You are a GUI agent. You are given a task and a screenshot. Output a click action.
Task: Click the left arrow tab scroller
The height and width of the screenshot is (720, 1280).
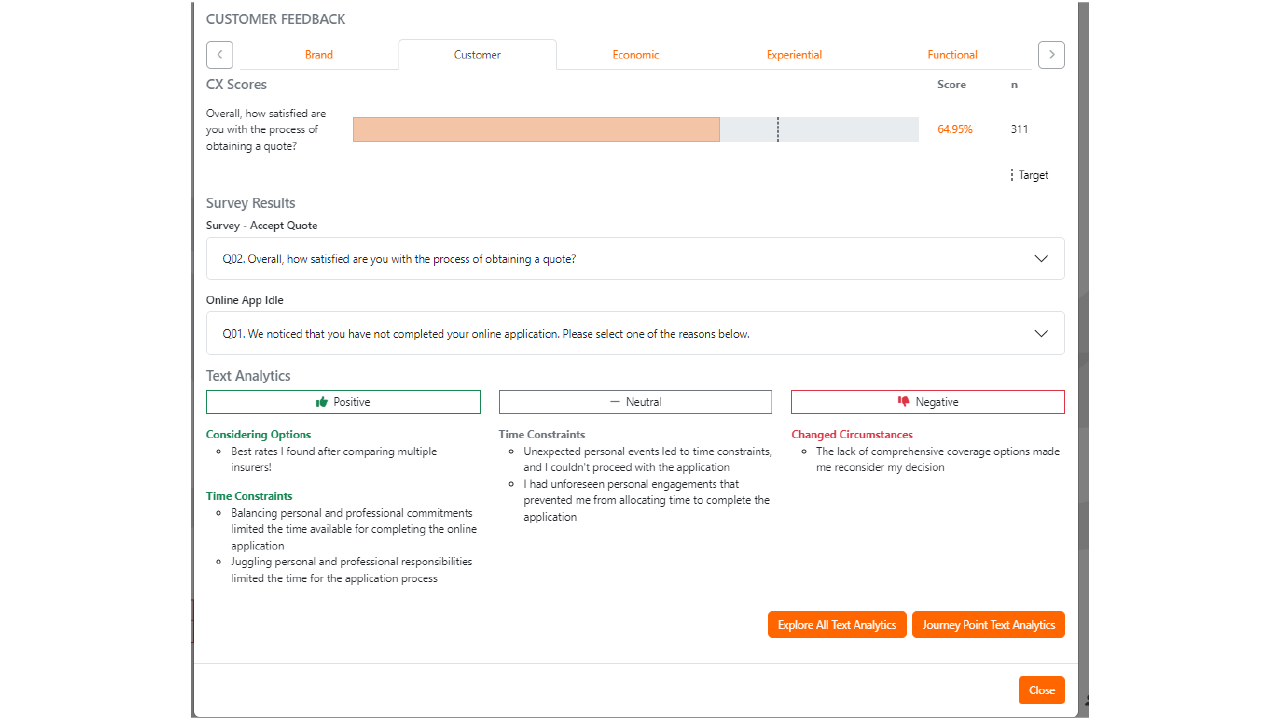[219, 55]
